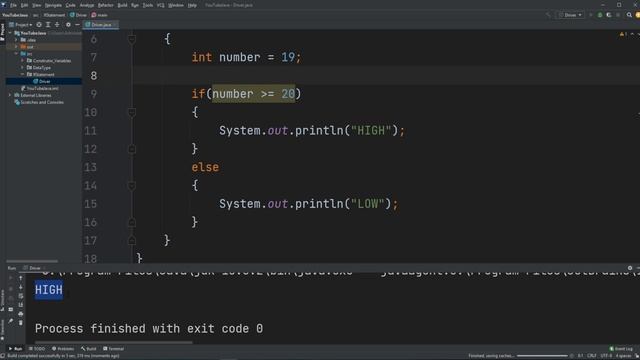Expand External Libraries node
The height and width of the screenshot is (360, 640).
pyautogui.click(x=10, y=96)
